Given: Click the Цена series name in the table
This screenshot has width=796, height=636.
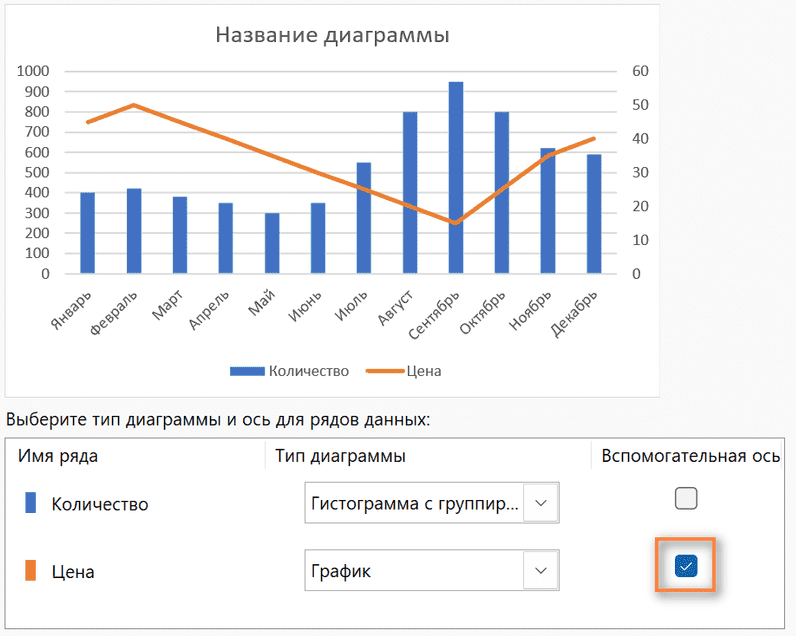Looking at the screenshot, I should point(73,572).
